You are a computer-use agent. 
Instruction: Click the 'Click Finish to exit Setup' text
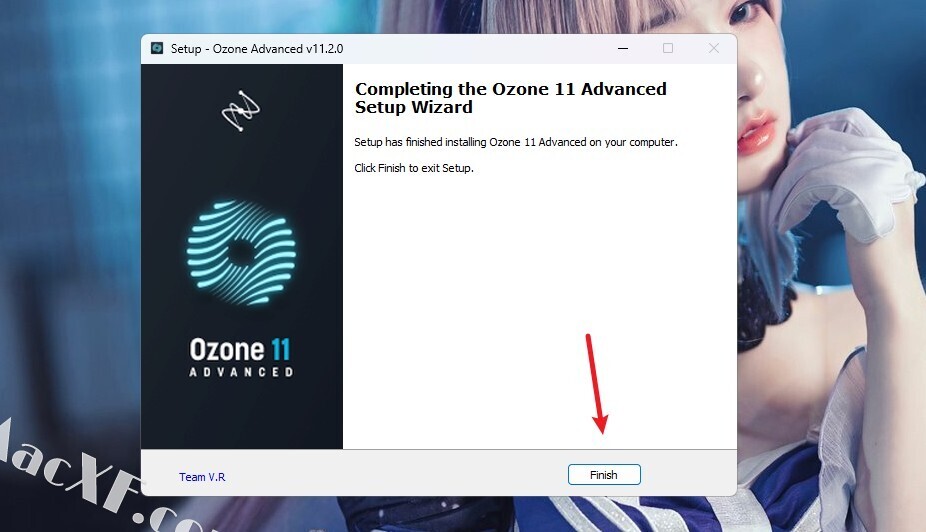point(414,168)
